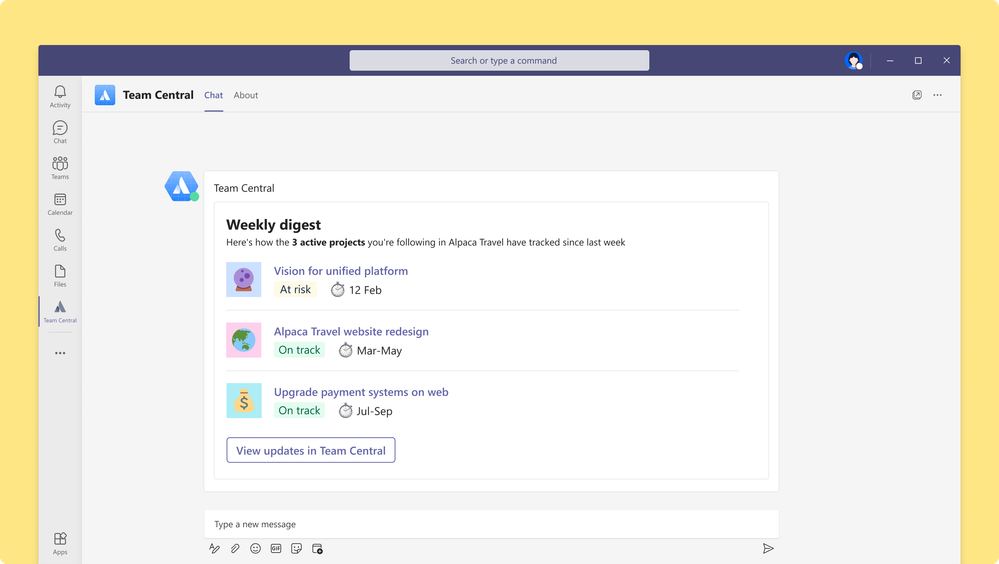The height and width of the screenshot is (564, 999).
Task: Show more apps ellipsis in sidebar
Action: (x=60, y=352)
